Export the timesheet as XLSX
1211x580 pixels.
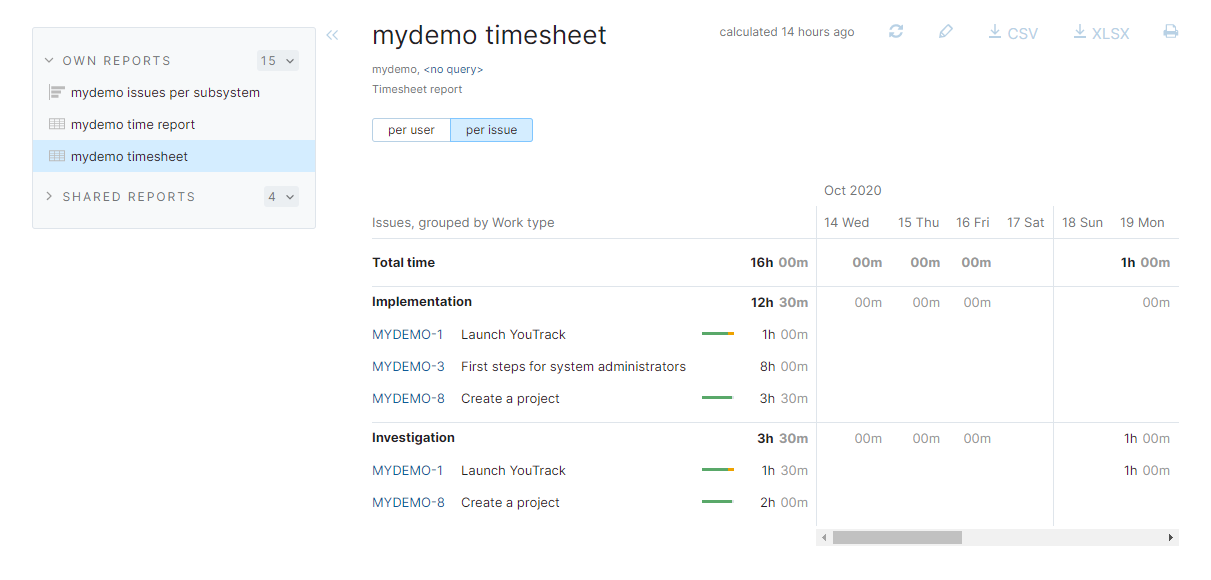1101,33
